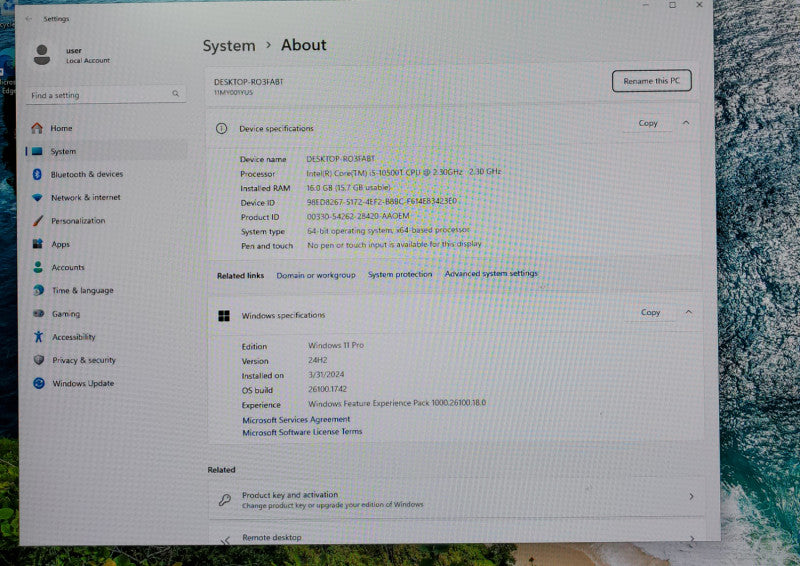
Task: Click Rename this PC button
Action: click(x=652, y=81)
